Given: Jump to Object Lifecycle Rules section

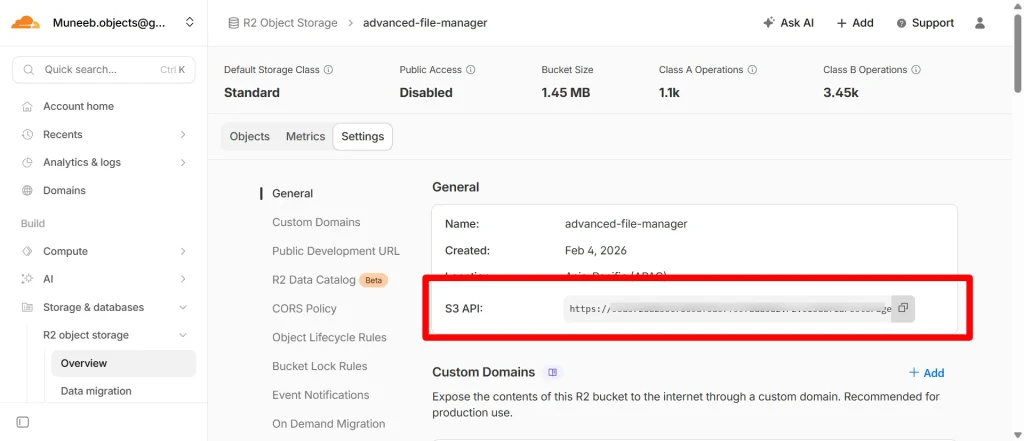Looking at the screenshot, I should (x=329, y=337).
